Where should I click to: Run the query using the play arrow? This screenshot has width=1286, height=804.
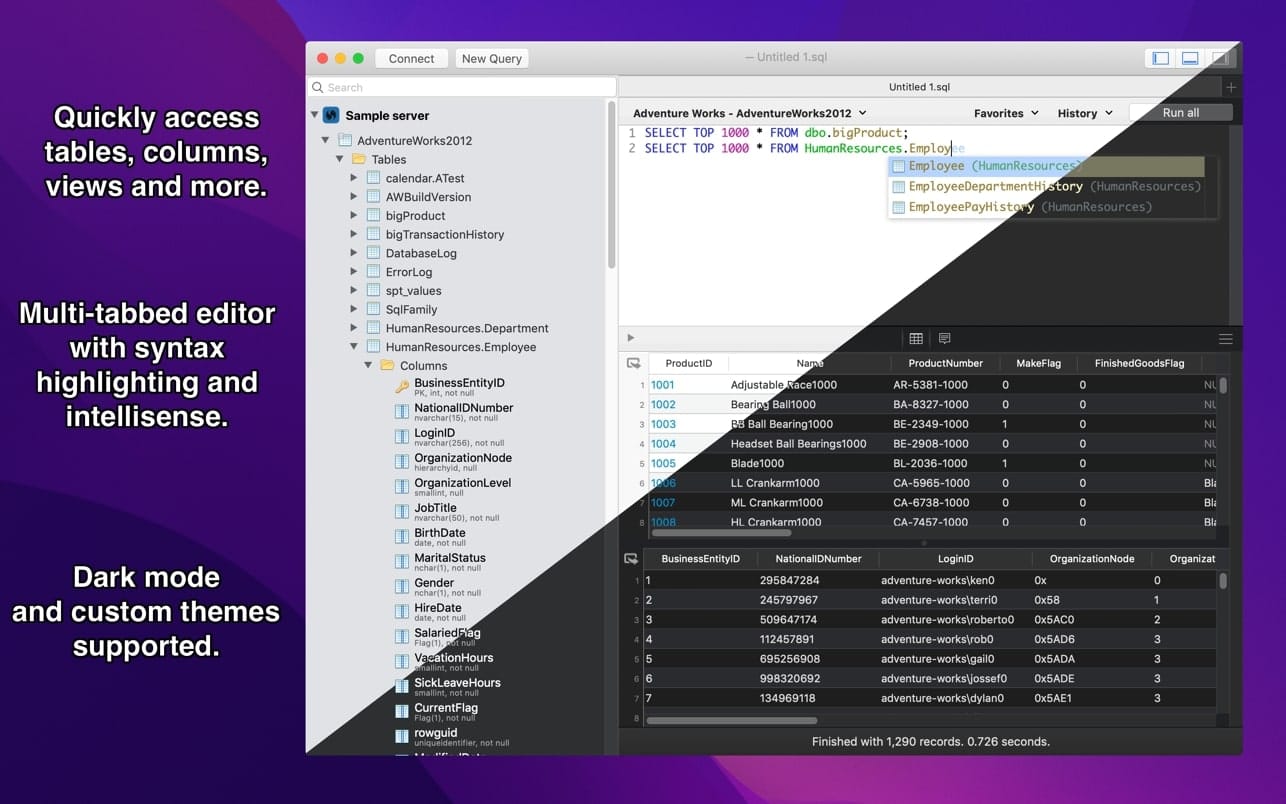[x=630, y=338]
